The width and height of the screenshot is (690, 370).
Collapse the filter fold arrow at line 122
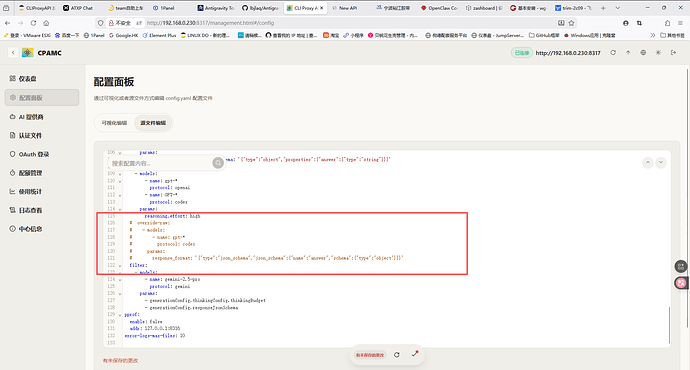120,265
